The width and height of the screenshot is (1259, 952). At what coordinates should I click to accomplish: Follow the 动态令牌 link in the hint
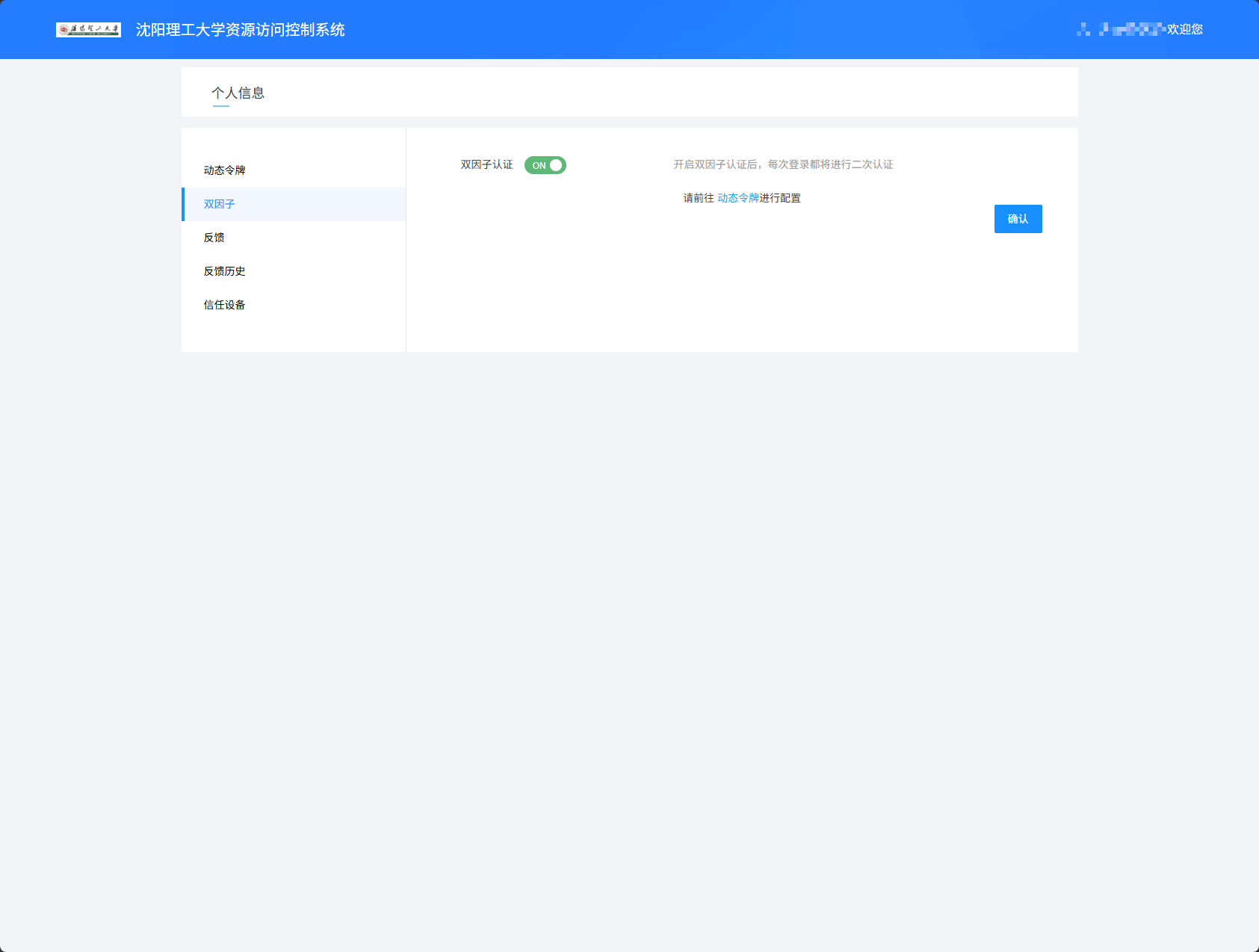tap(738, 198)
